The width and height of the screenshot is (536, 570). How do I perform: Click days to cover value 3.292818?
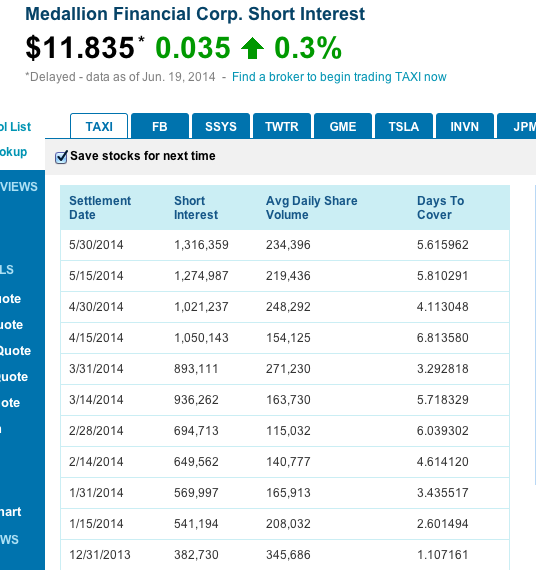pos(443,369)
